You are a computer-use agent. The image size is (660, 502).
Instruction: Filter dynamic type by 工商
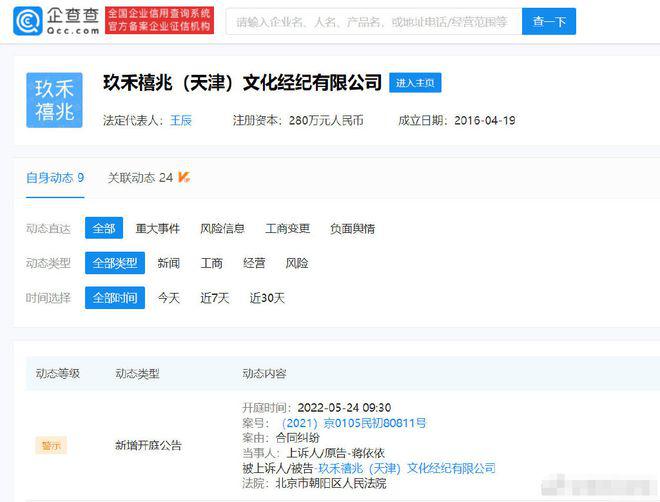[x=211, y=263]
